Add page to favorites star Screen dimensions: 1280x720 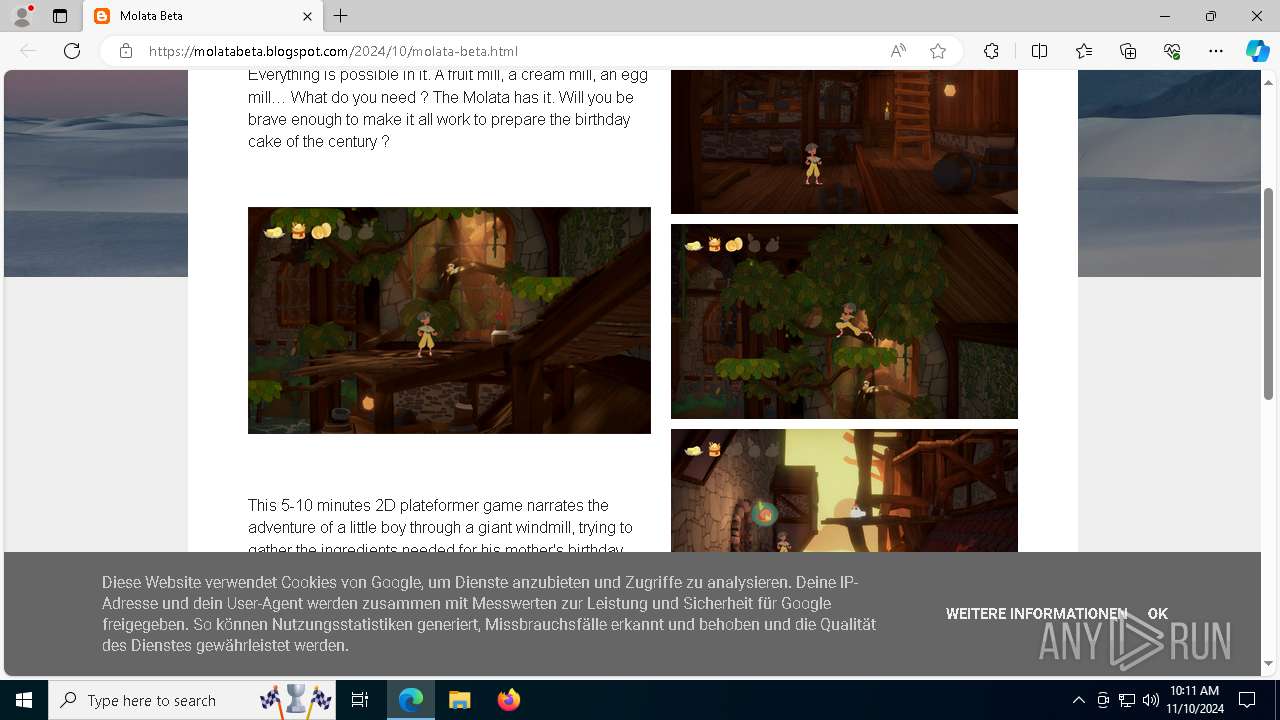[x=938, y=51]
